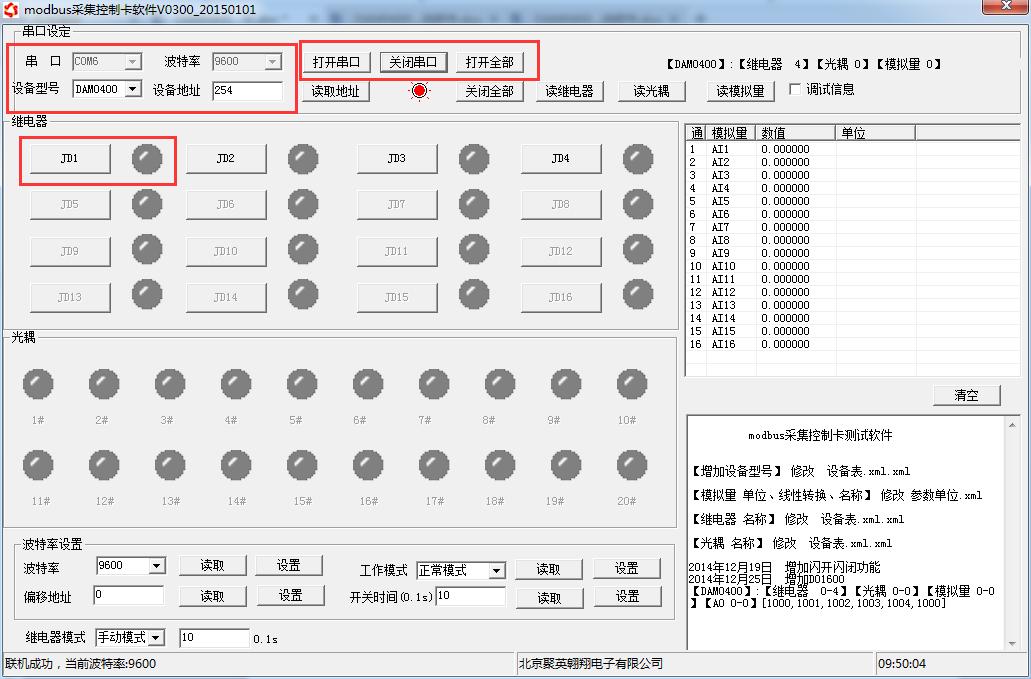Expand the 波特率 9600 dropdown in 波特率设置
The width and height of the screenshot is (1031, 679).
[156, 566]
